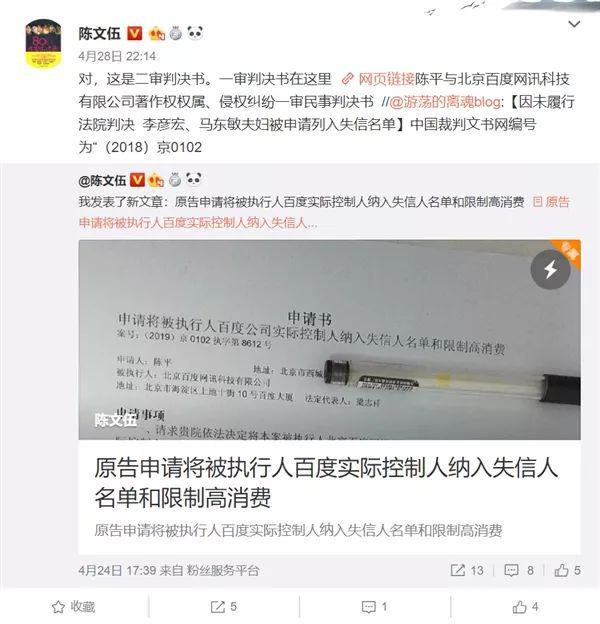Like this post showing 4 likes
The width and height of the screenshot is (600, 624).
coord(525,607)
